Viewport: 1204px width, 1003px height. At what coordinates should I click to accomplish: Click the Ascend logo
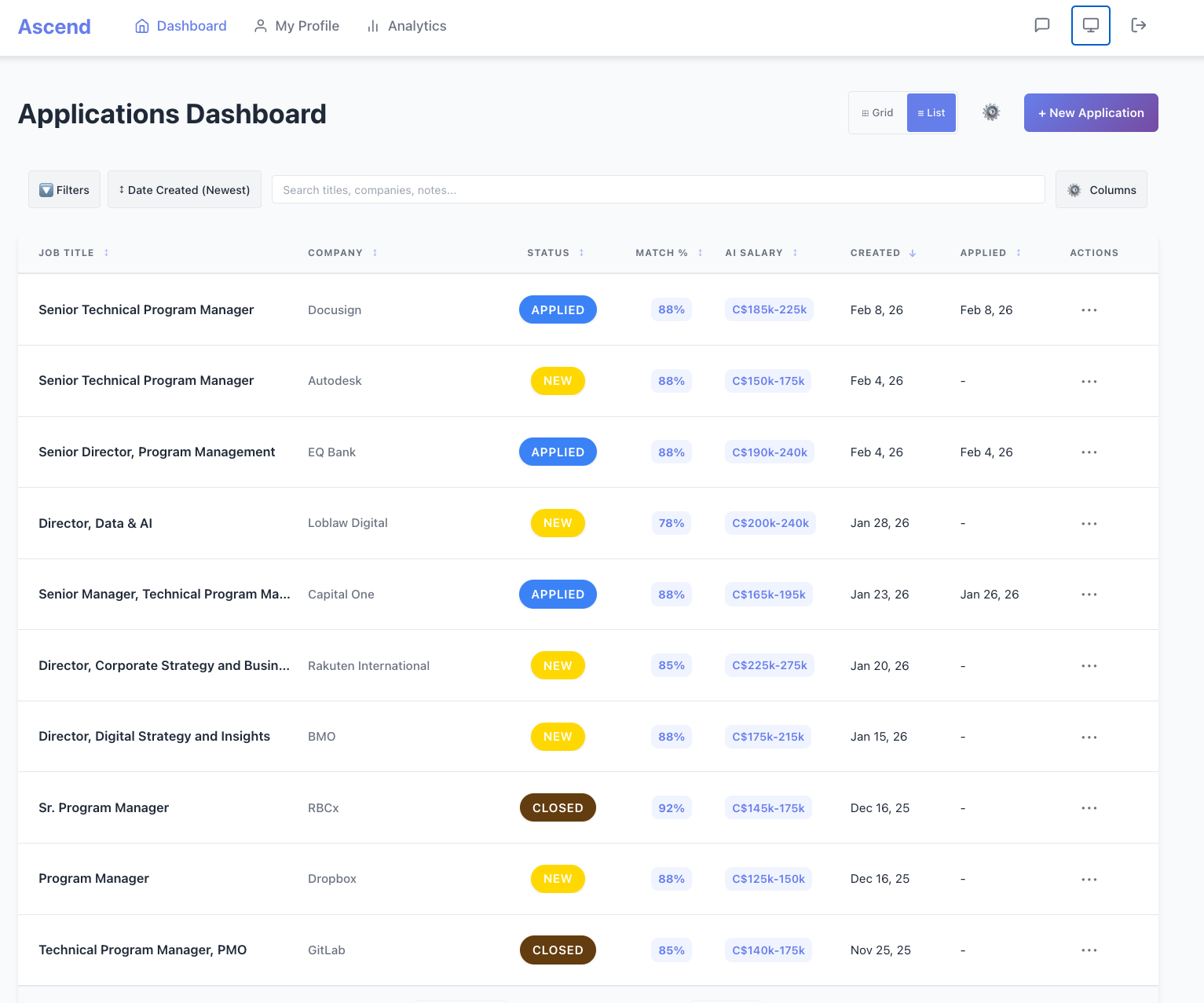click(x=54, y=26)
